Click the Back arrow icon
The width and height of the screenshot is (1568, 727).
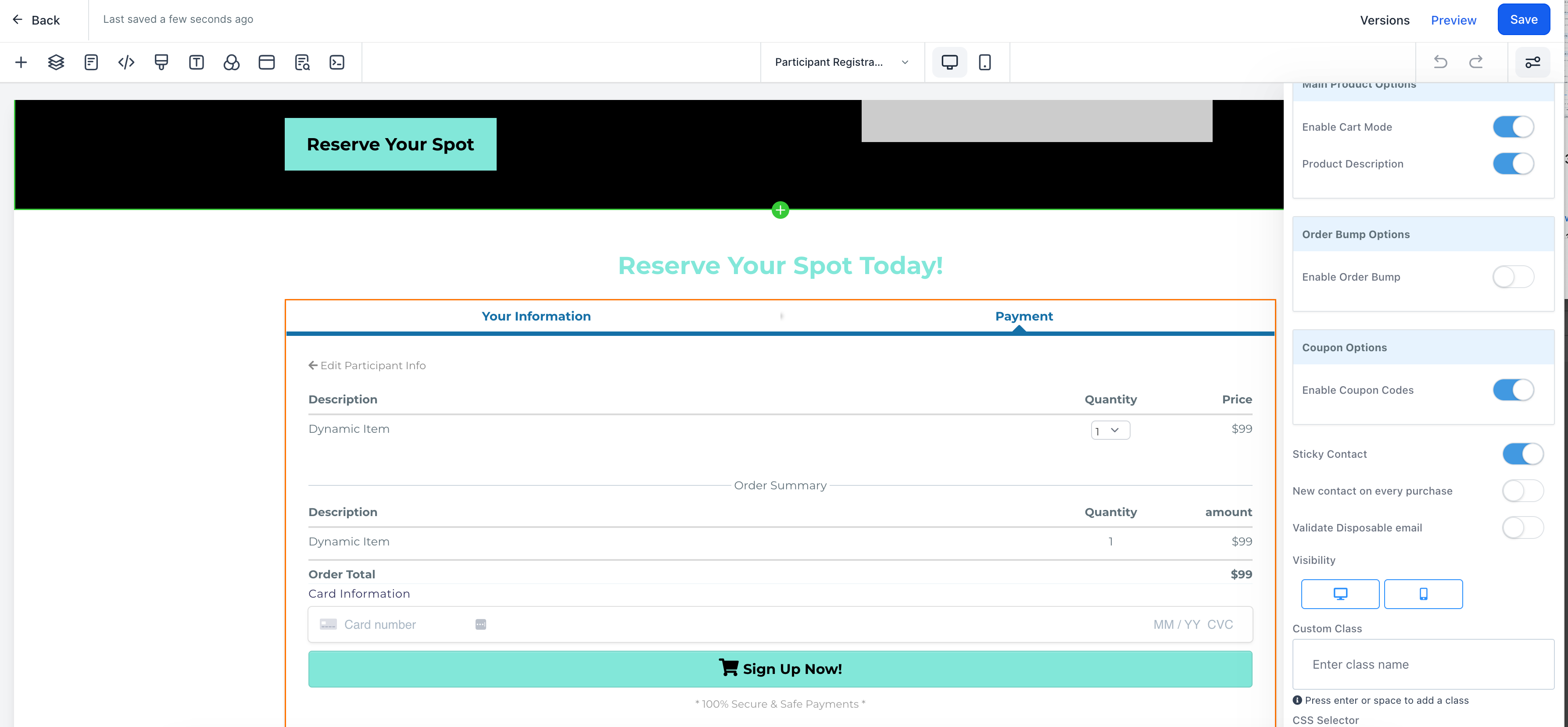(x=18, y=19)
